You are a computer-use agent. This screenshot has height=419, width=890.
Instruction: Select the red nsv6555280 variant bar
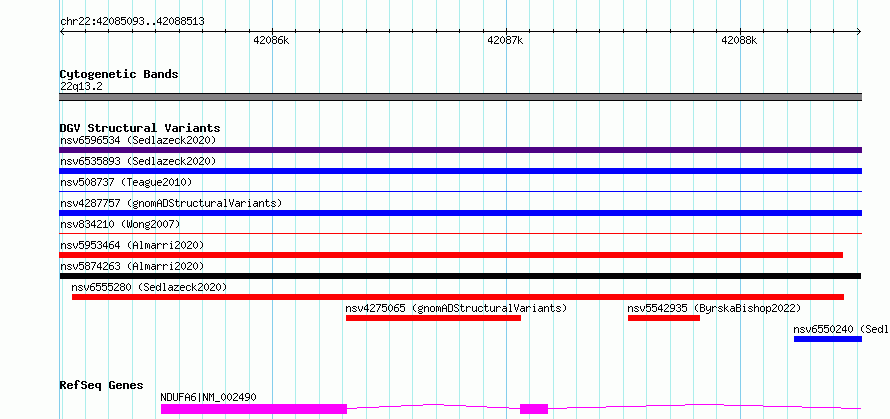tap(458, 297)
